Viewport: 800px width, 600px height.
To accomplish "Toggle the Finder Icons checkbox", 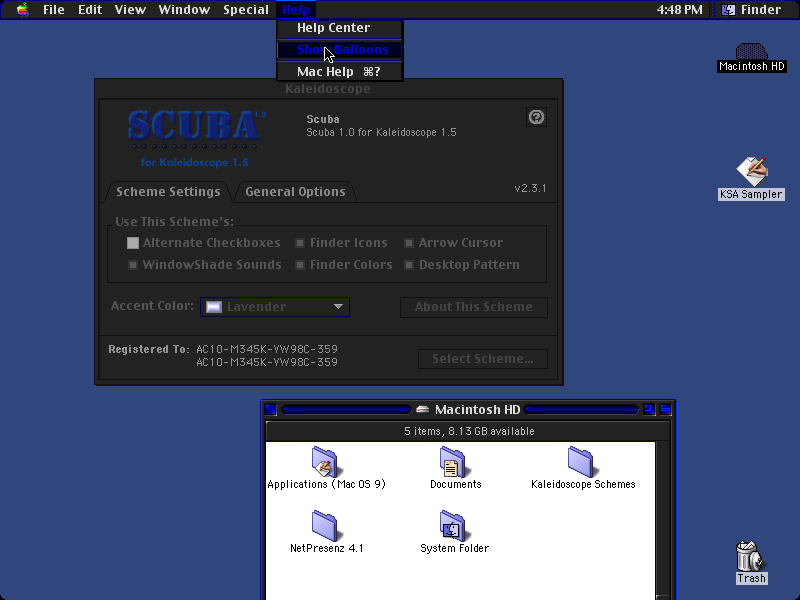I will [x=300, y=243].
